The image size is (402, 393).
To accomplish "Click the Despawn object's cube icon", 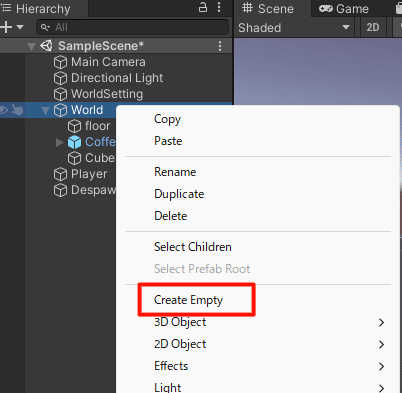I will 60,190.
